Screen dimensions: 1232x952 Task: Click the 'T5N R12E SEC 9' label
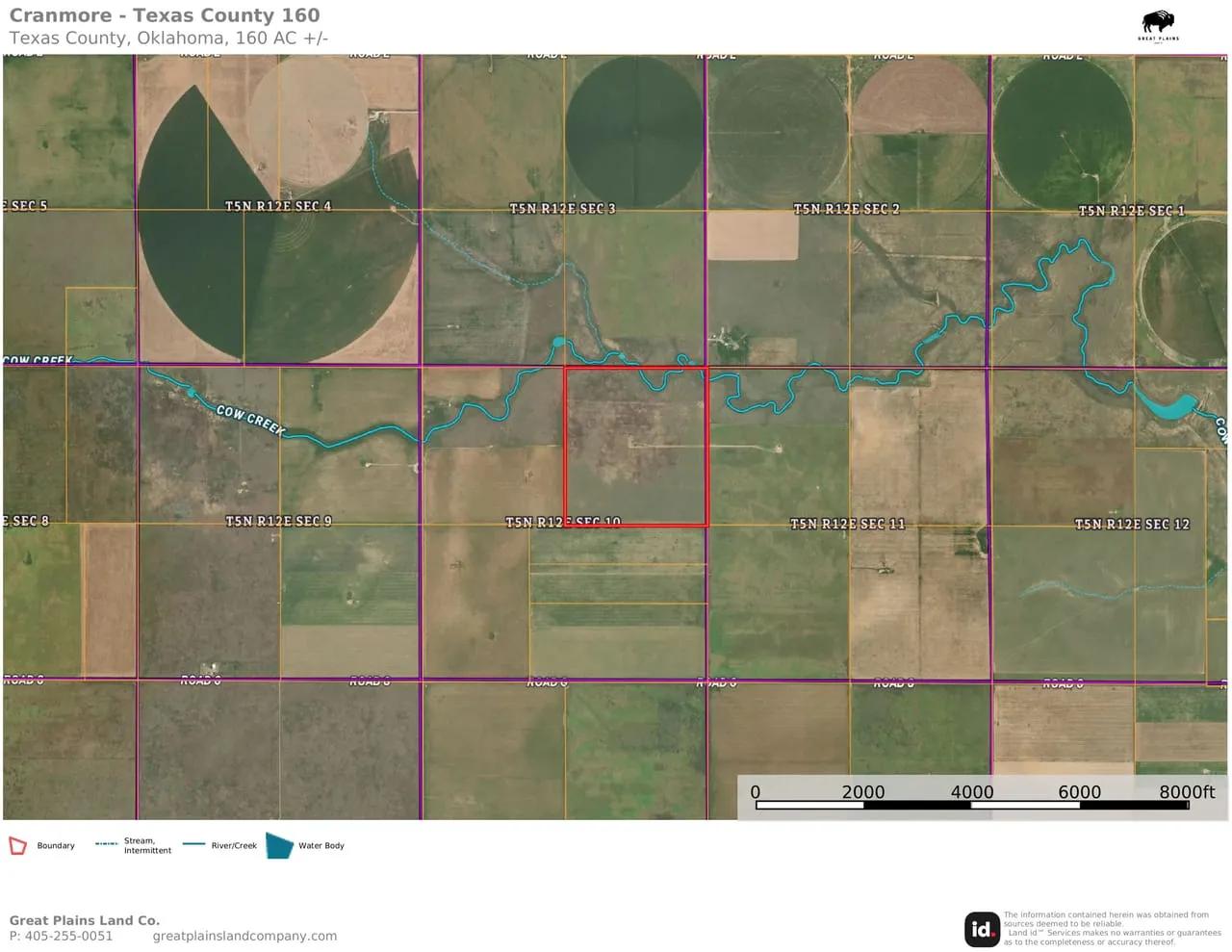click(x=278, y=521)
